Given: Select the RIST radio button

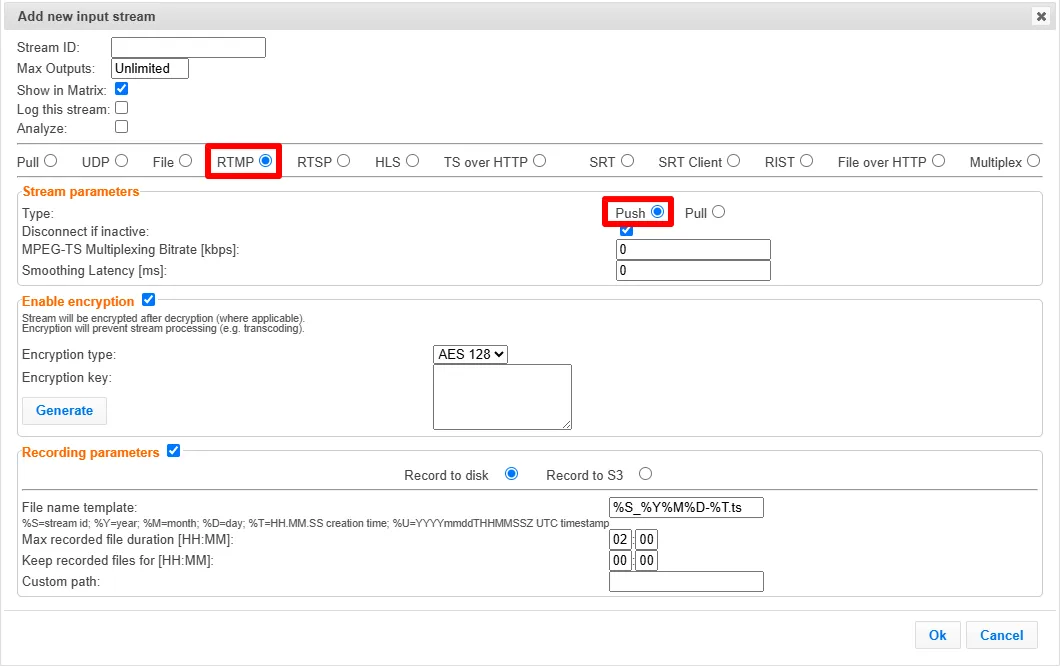Looking at the screenshot, I should point(806,161).
